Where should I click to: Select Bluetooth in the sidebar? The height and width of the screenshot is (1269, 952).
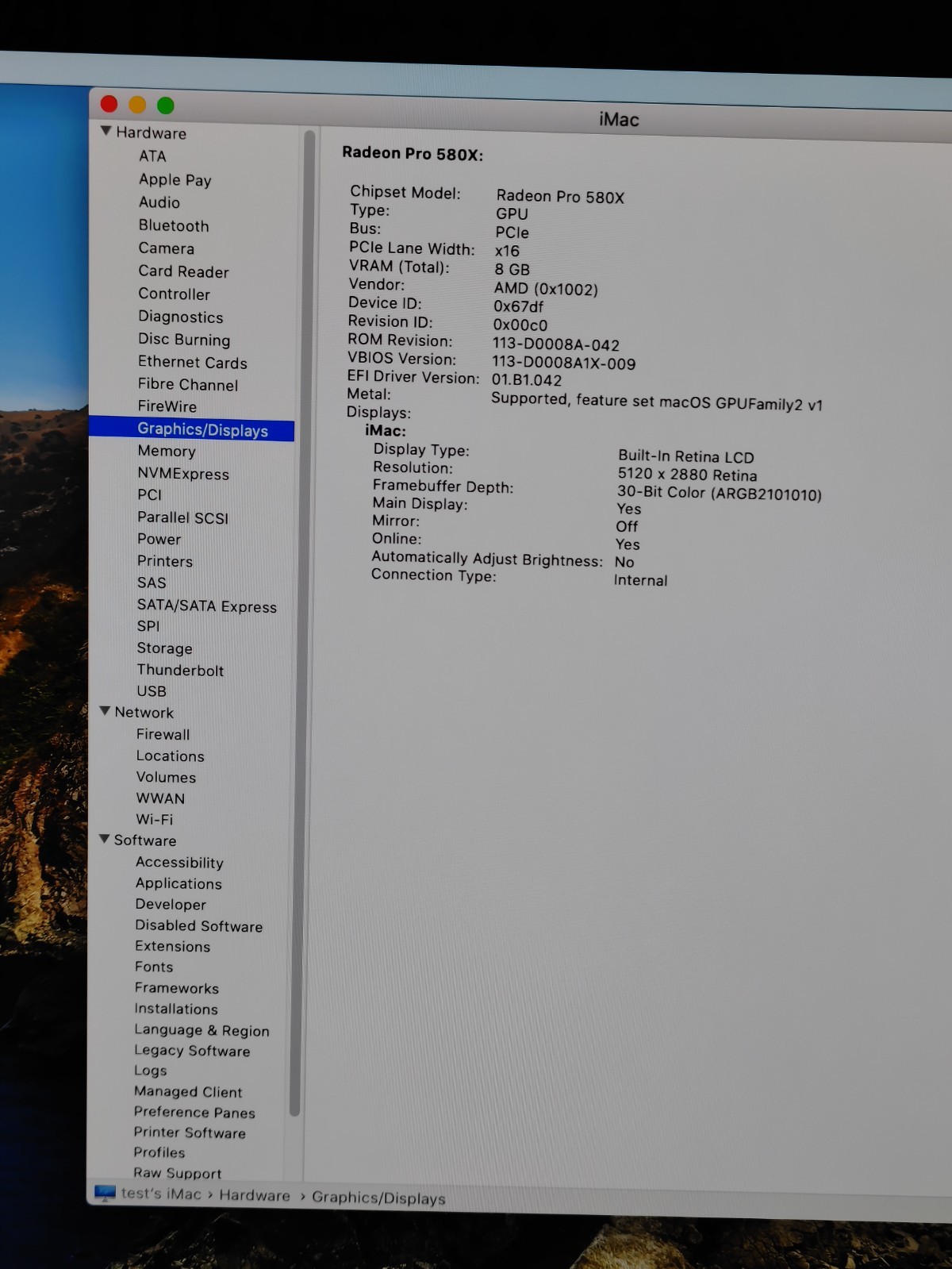(174, 225)
